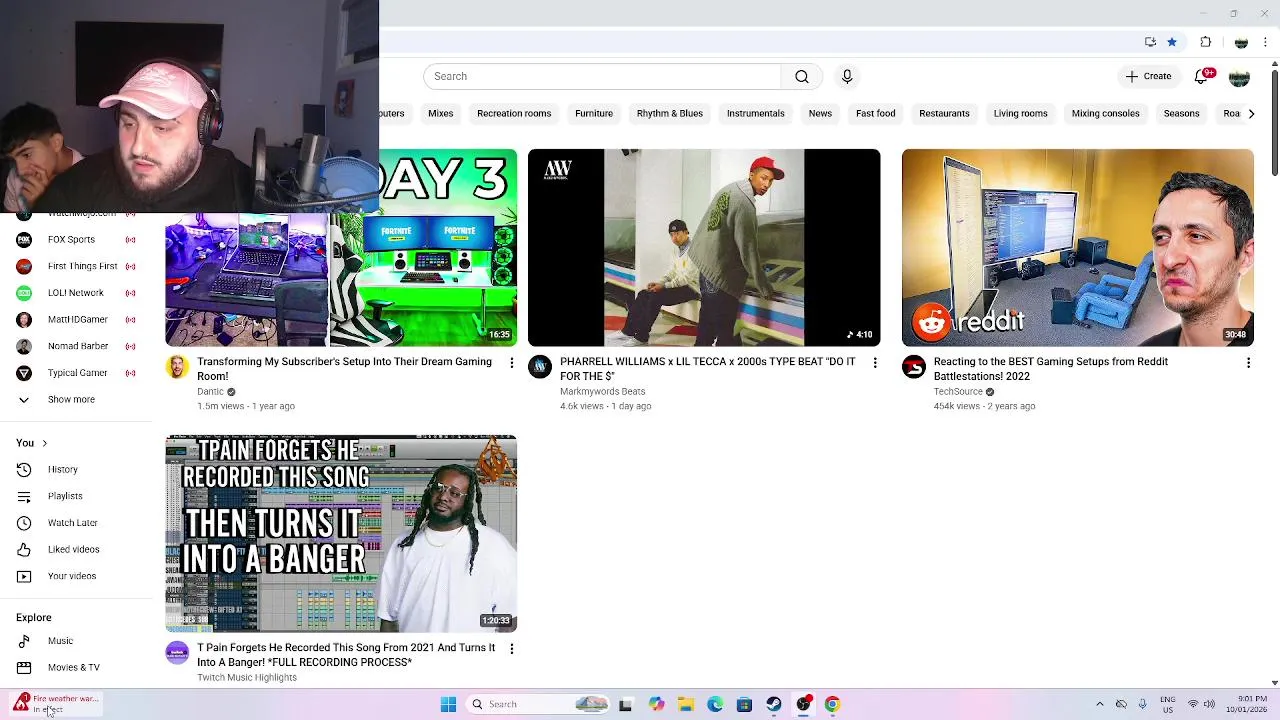
Task: Open the TechSource channel avatar
Action: (x=914, y=367)
